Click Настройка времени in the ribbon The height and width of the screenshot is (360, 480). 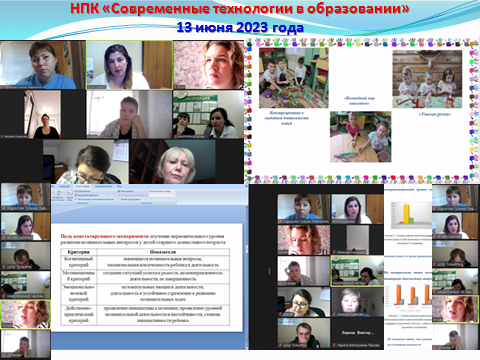click(87, 195)
